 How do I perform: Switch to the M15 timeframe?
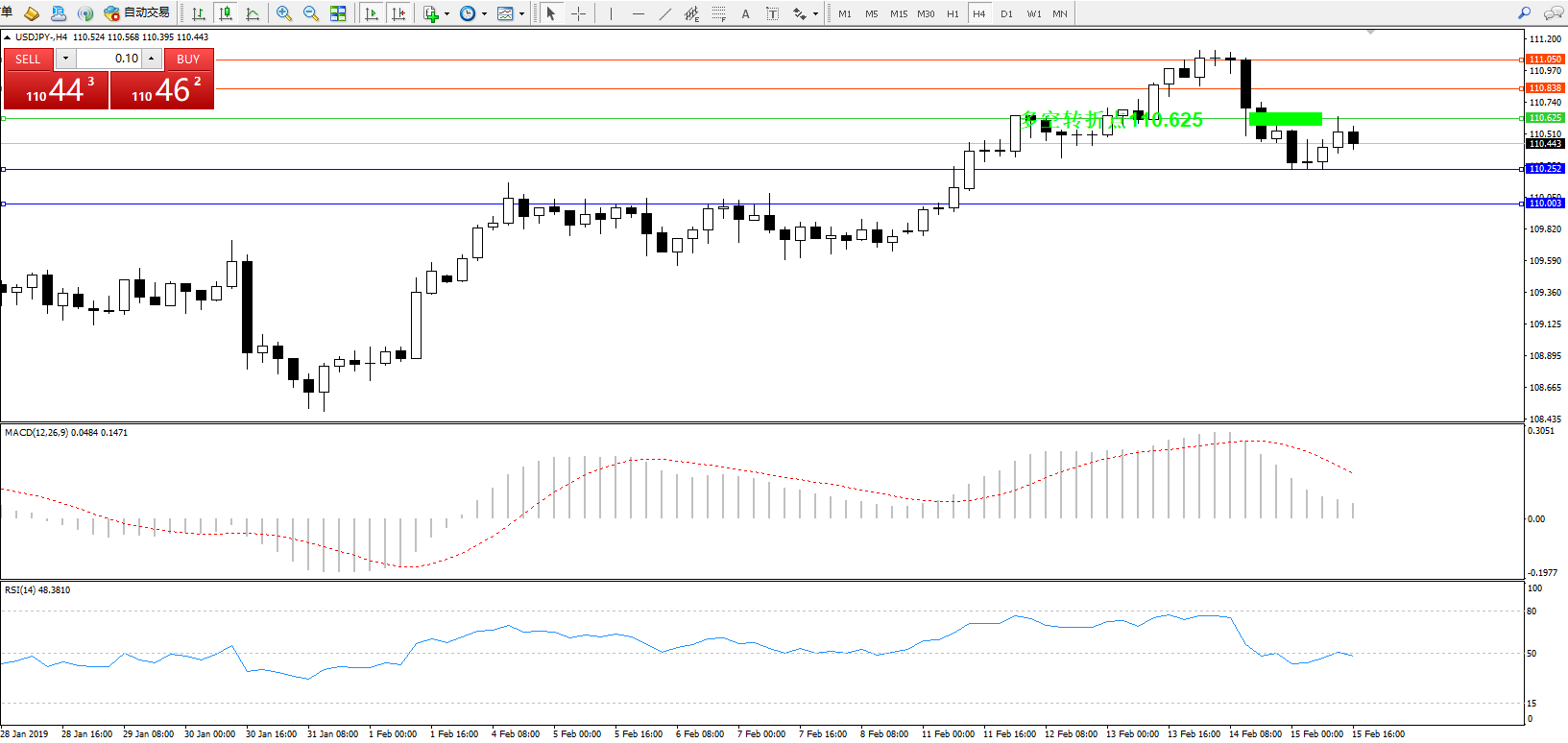pos(899,13)
